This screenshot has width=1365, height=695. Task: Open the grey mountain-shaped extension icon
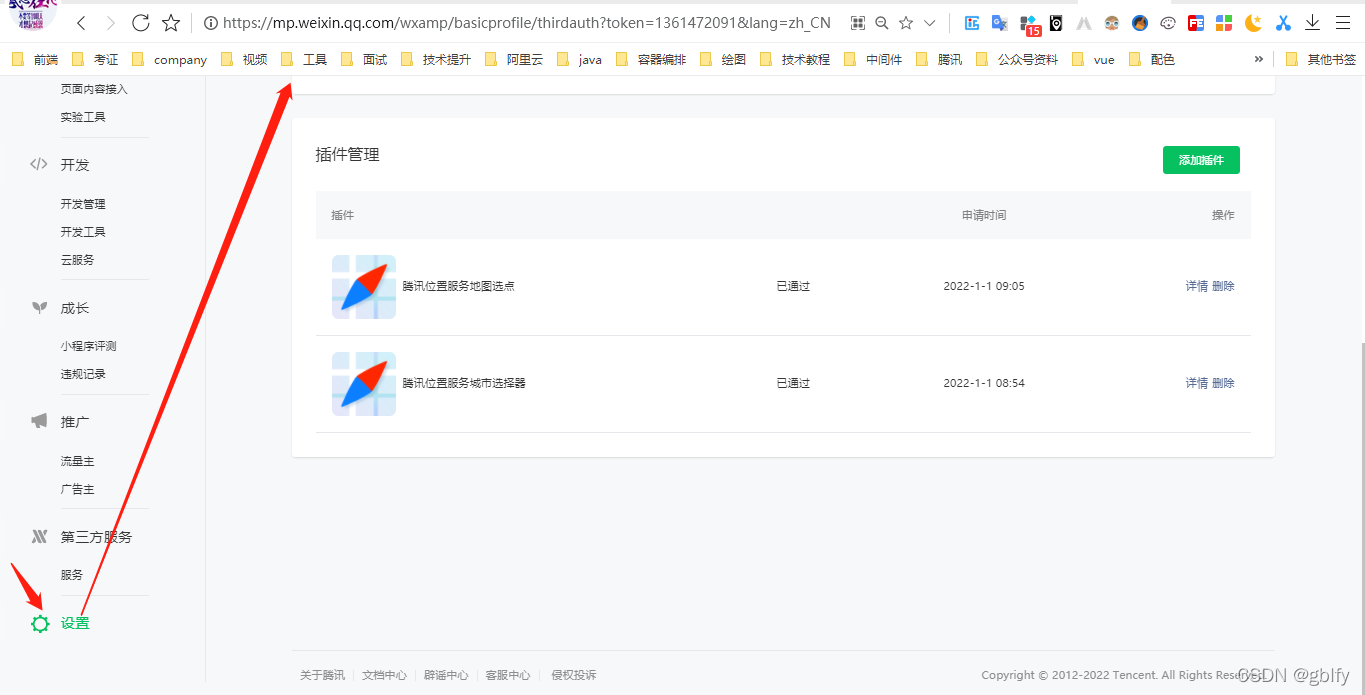tap(1083, 22)
